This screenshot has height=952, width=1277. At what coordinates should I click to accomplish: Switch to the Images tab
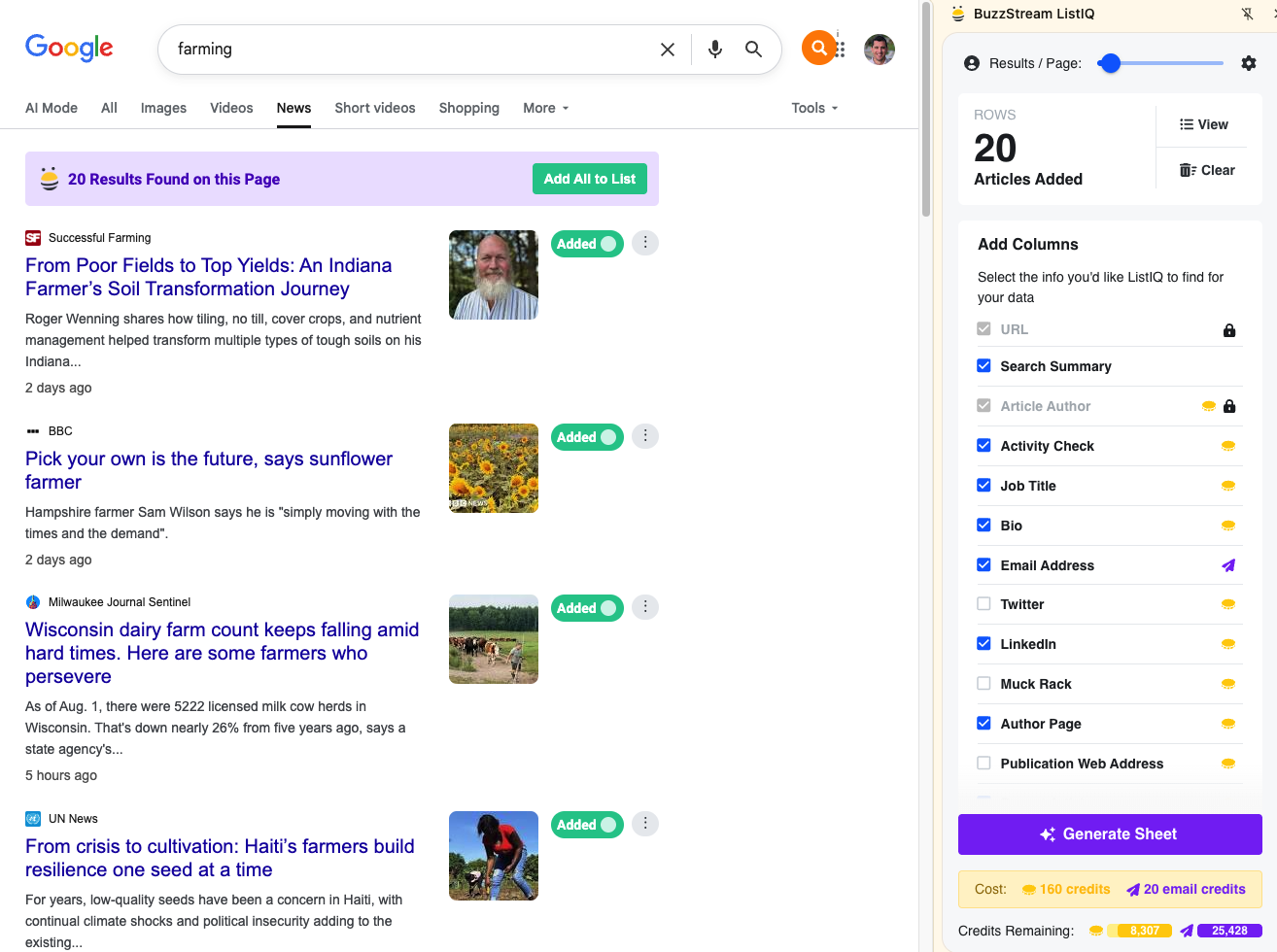163,108
